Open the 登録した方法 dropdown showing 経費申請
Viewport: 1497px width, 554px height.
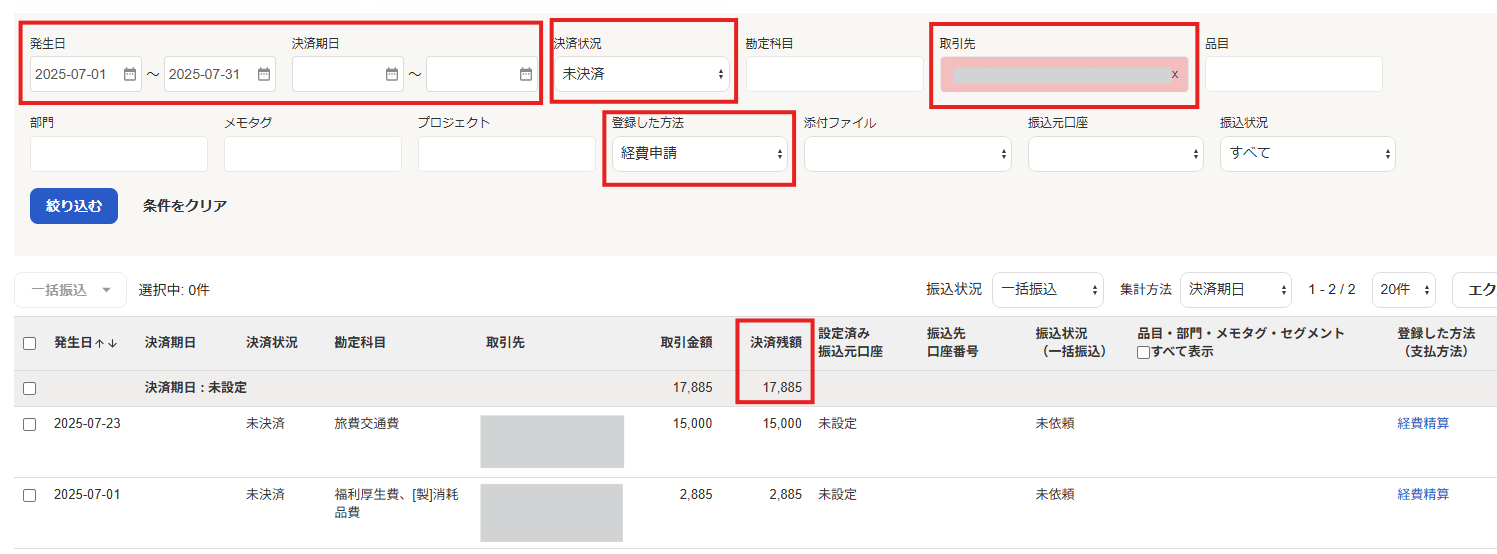[x=699, y=154]
